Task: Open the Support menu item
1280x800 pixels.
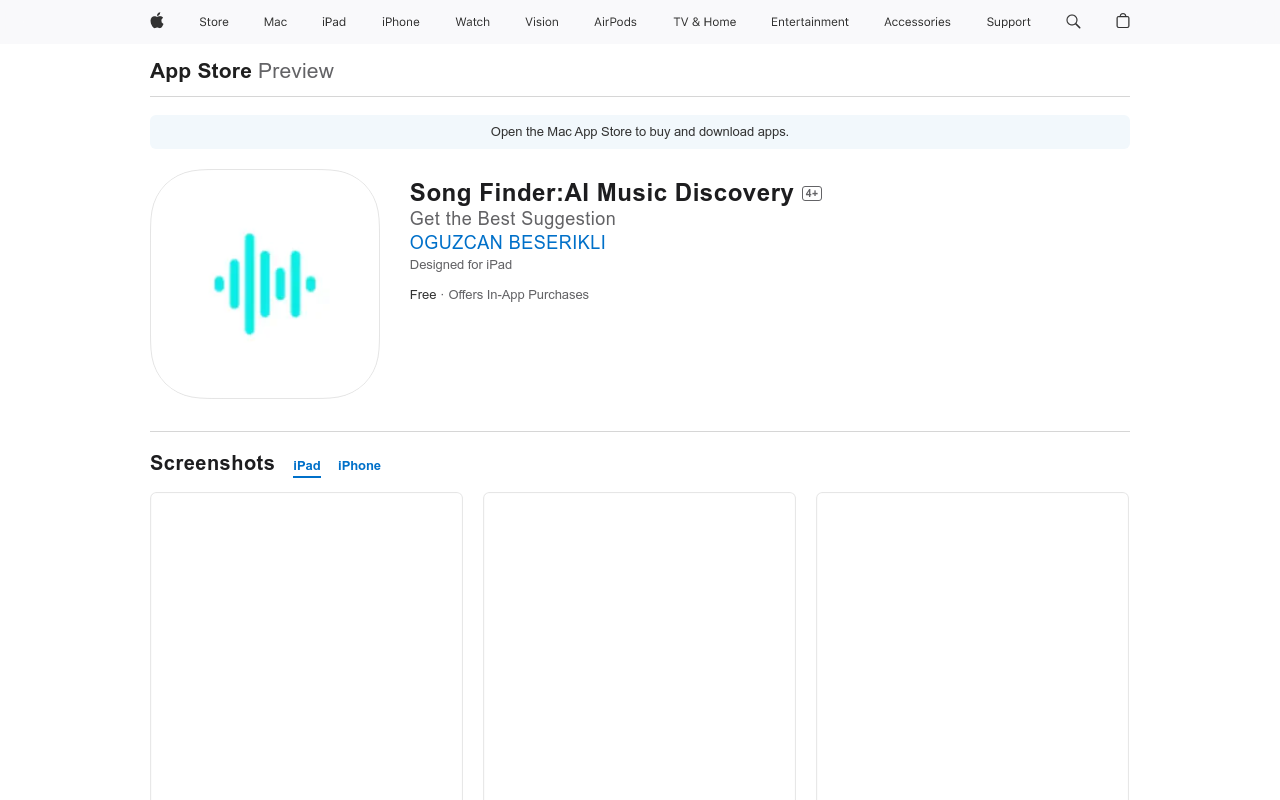Action: pyautogui.click(x=1008, y=22)
